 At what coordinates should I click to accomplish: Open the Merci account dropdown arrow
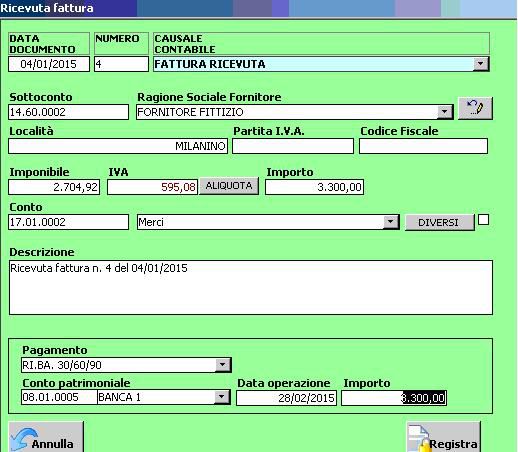point(391,222)
